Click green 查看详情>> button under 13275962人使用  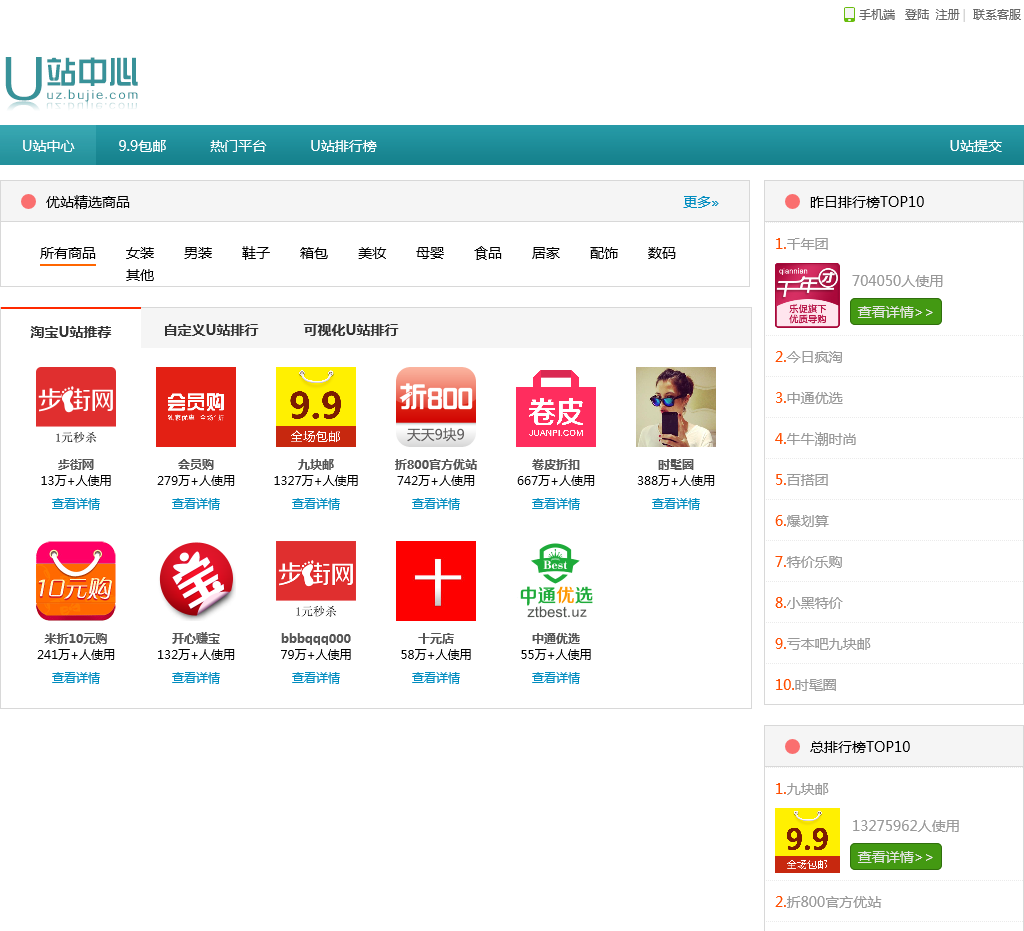(895, 857)
